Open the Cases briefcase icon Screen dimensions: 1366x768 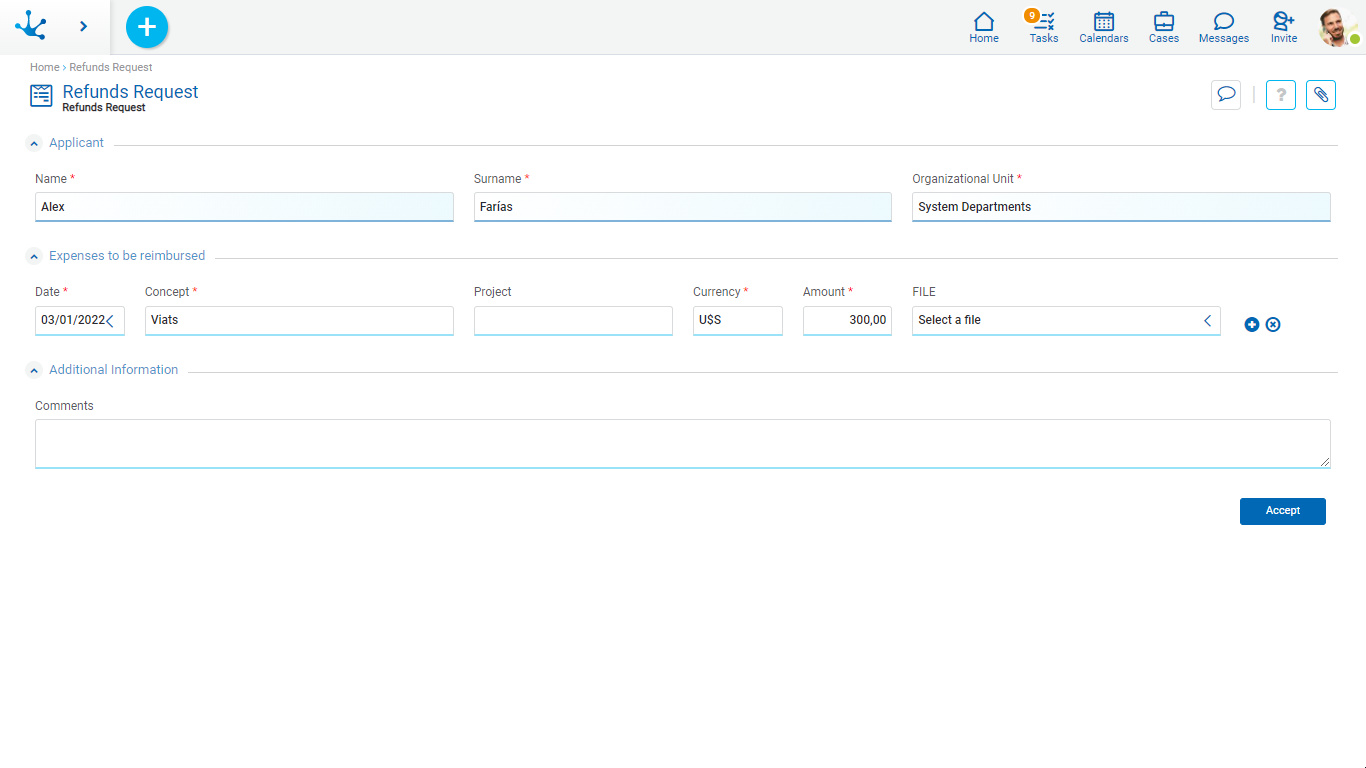(x=1164, y=27)
